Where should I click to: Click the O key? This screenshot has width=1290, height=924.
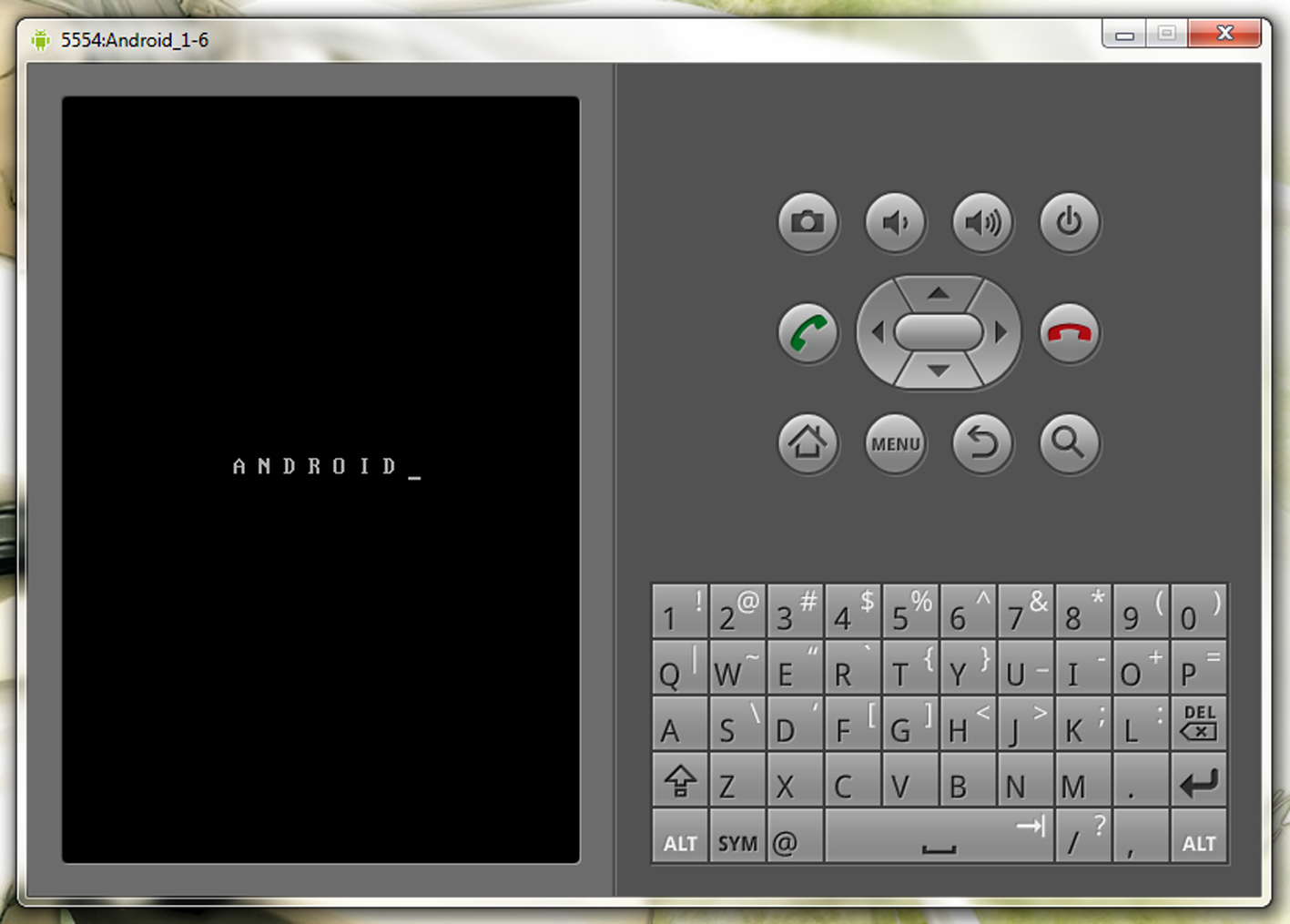[1141, 667]
